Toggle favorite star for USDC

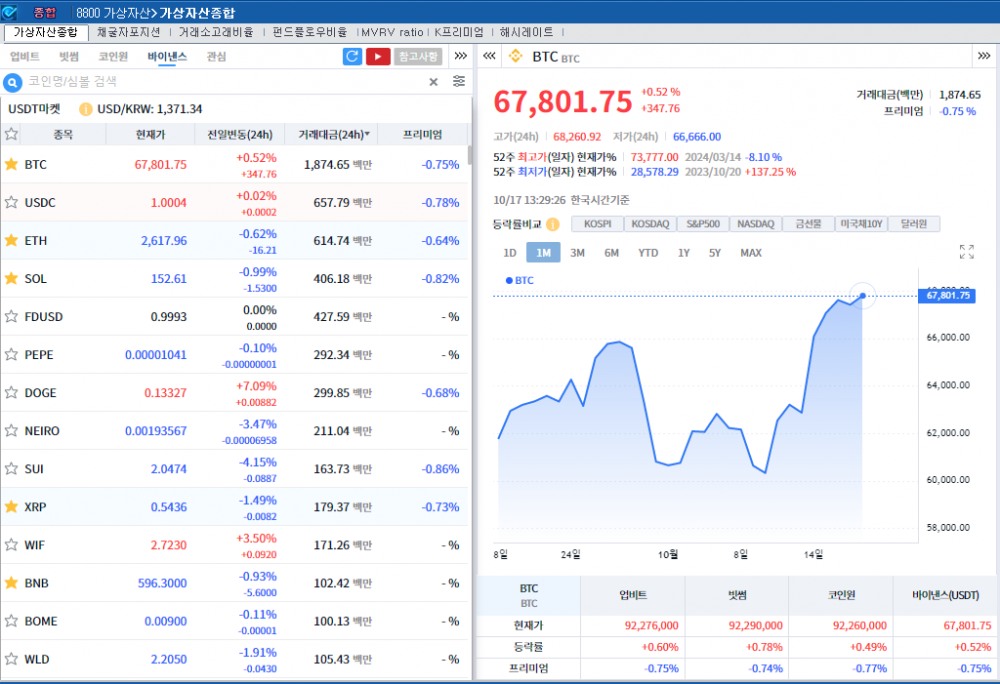(x=12, y=202)
